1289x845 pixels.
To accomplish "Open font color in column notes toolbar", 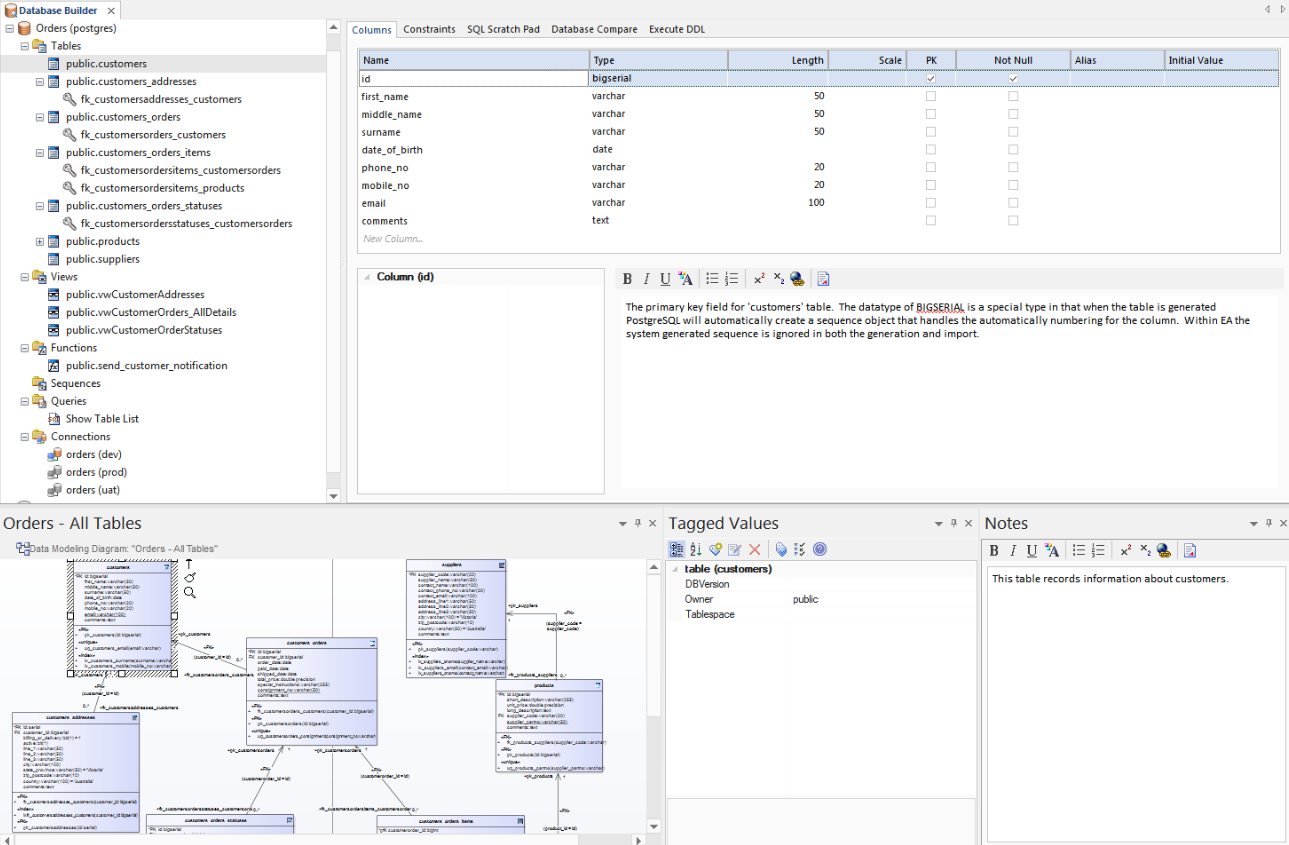I will [x=685, y=279].
